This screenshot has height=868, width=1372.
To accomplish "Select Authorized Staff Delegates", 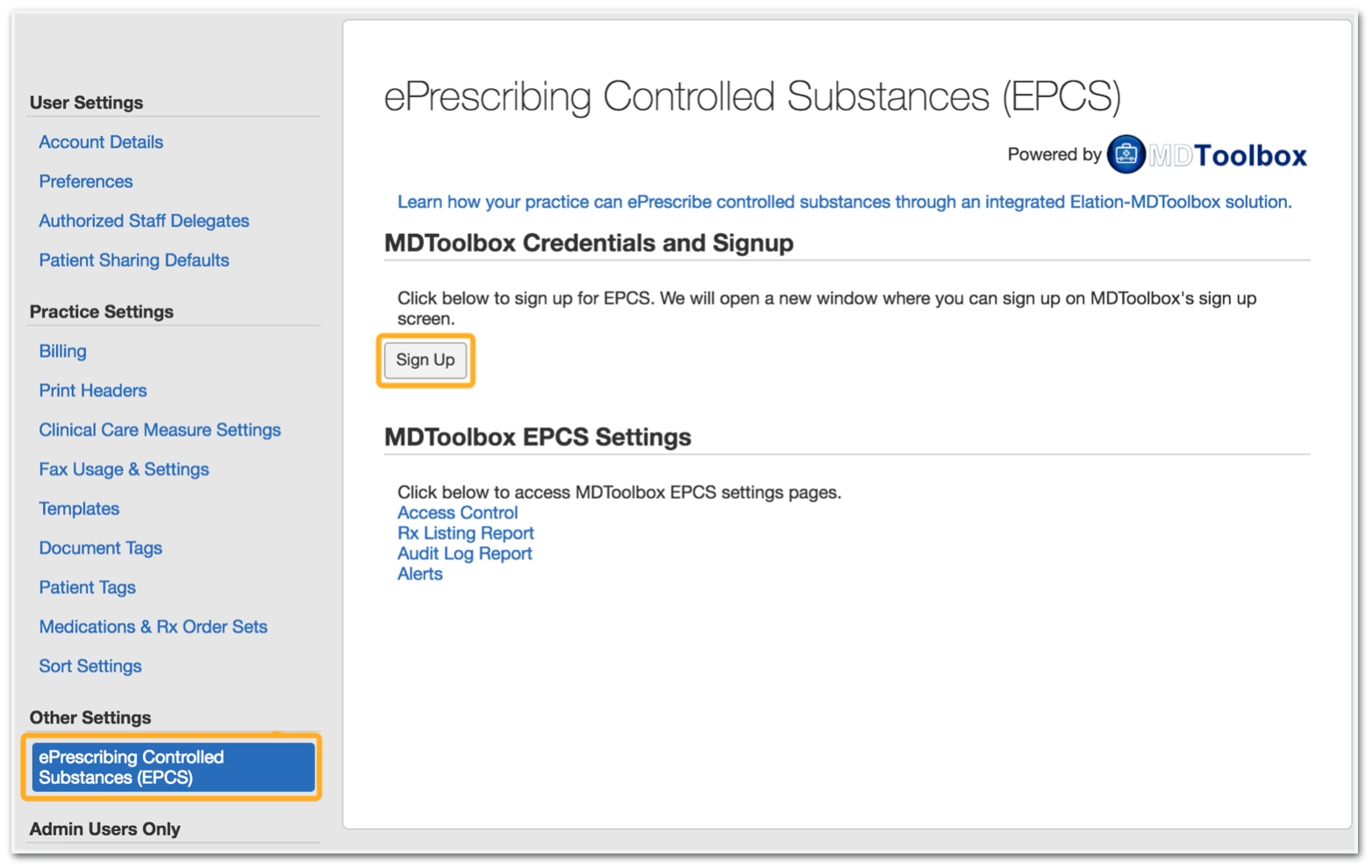I will pyautogui.click(x=143, y=221).
